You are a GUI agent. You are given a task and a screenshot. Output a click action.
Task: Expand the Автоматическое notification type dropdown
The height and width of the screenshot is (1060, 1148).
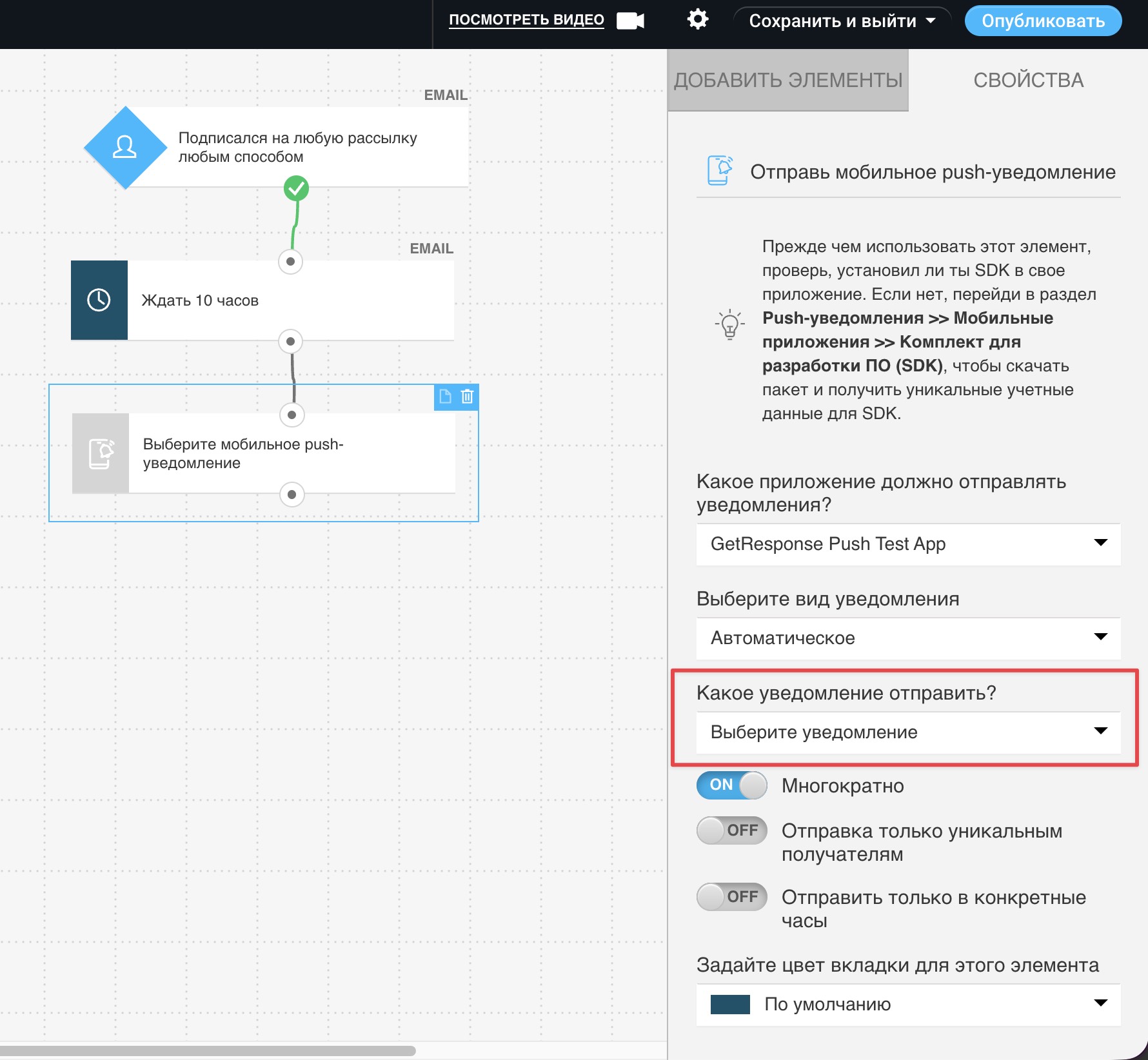coord(908,638)
